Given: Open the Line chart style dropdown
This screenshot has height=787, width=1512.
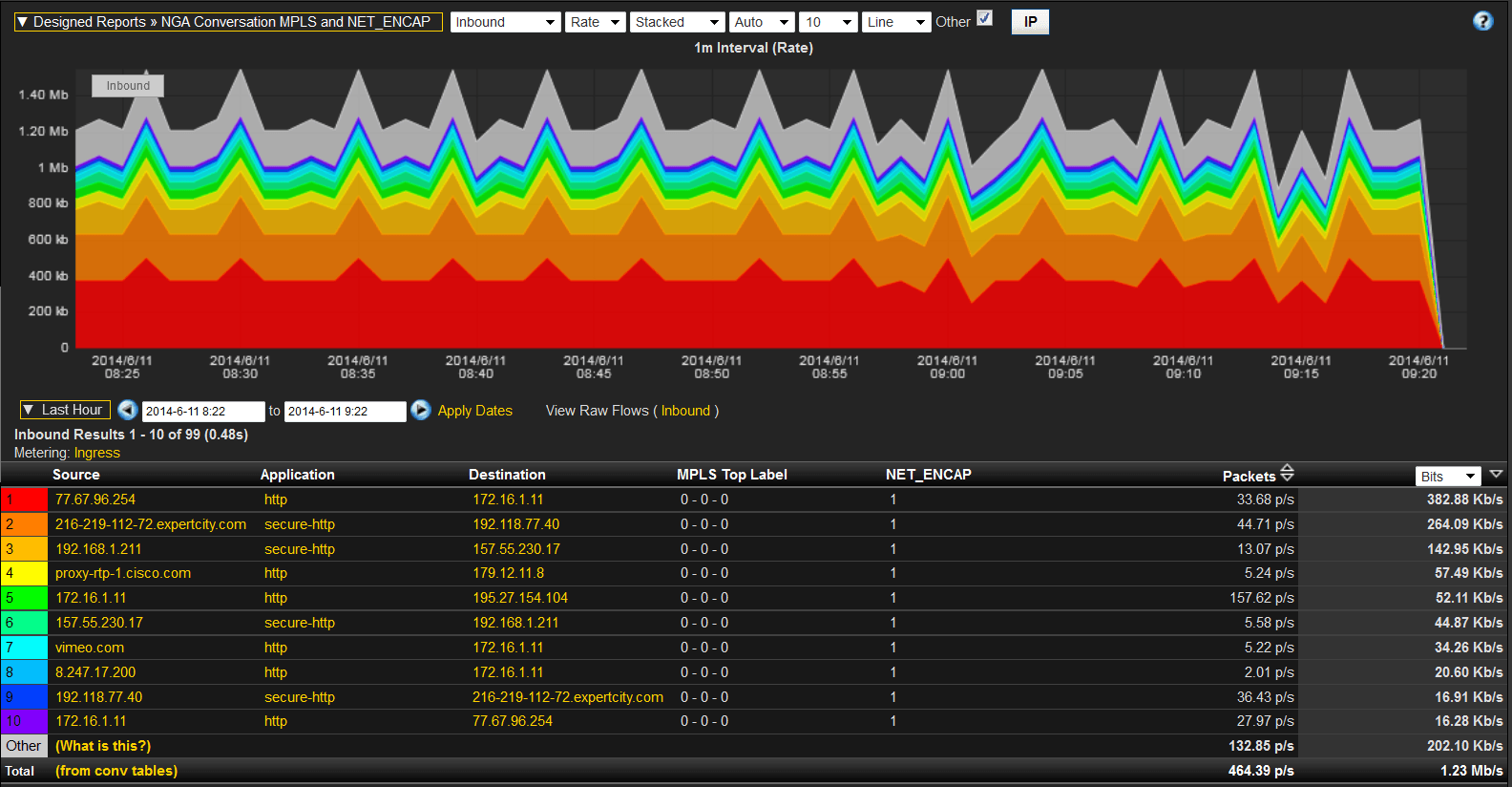Looking at the screenshot, I should [x=896, y=22].
